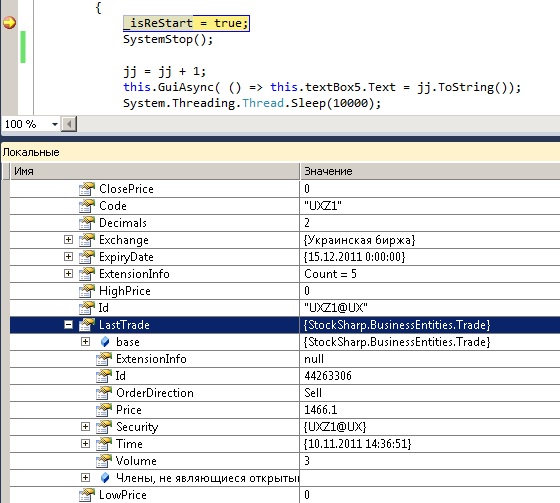Click the Code property icon
Screen dimensions: 560x503
(87, 206)
